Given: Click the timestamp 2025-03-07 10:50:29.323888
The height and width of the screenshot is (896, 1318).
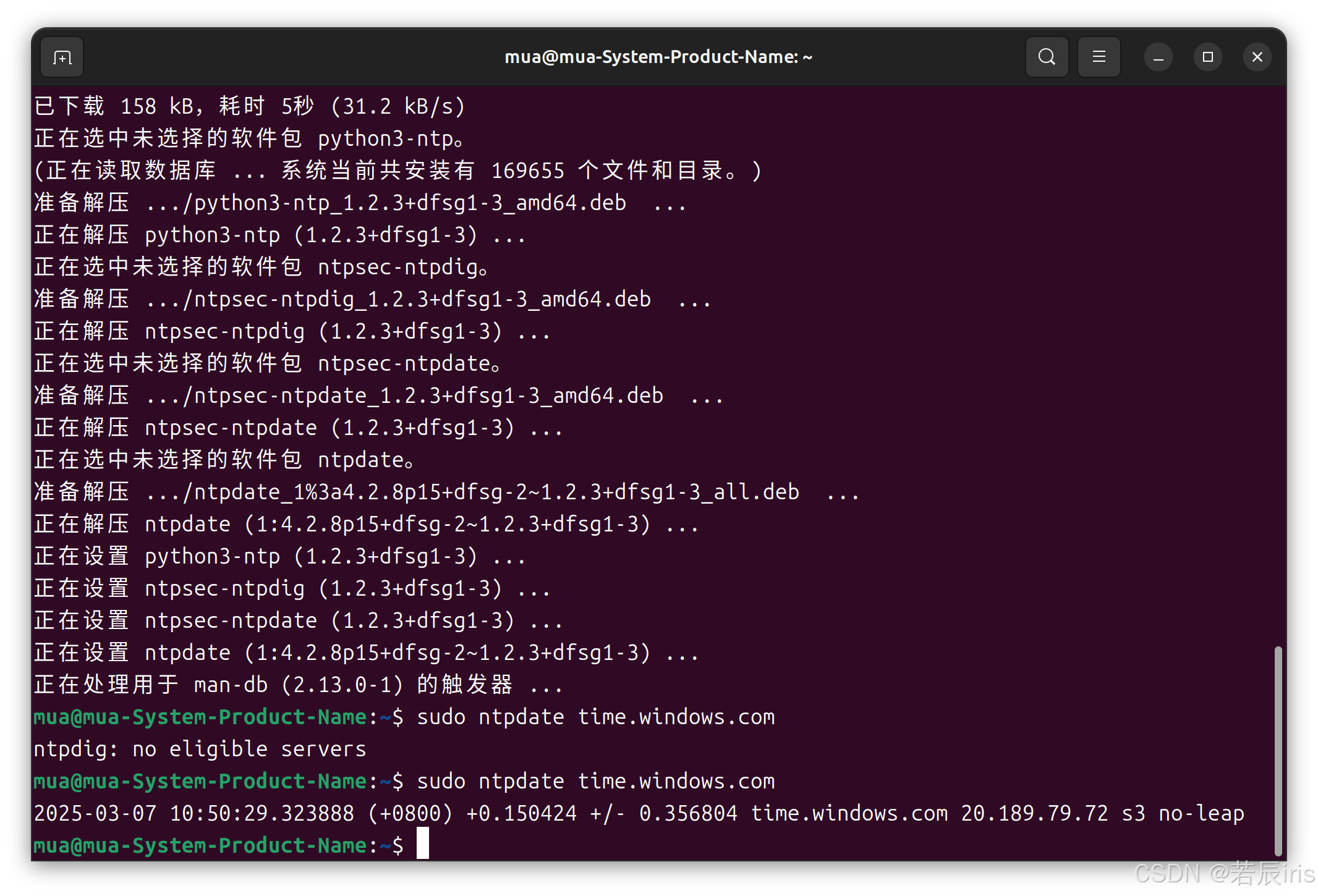Looking at the screenshot, I should (x=193, y=813).
